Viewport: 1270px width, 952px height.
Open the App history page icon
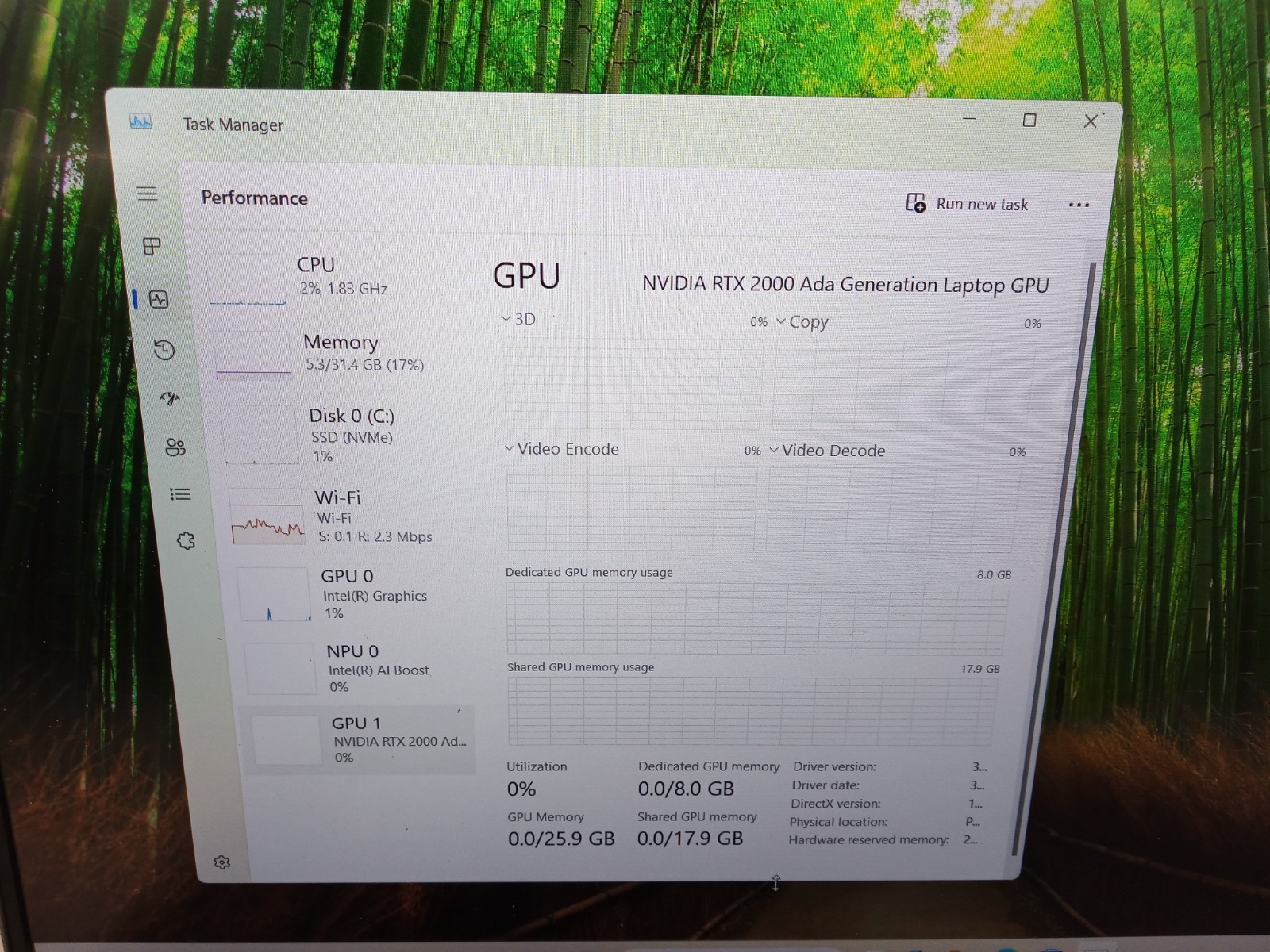(164, 350)
